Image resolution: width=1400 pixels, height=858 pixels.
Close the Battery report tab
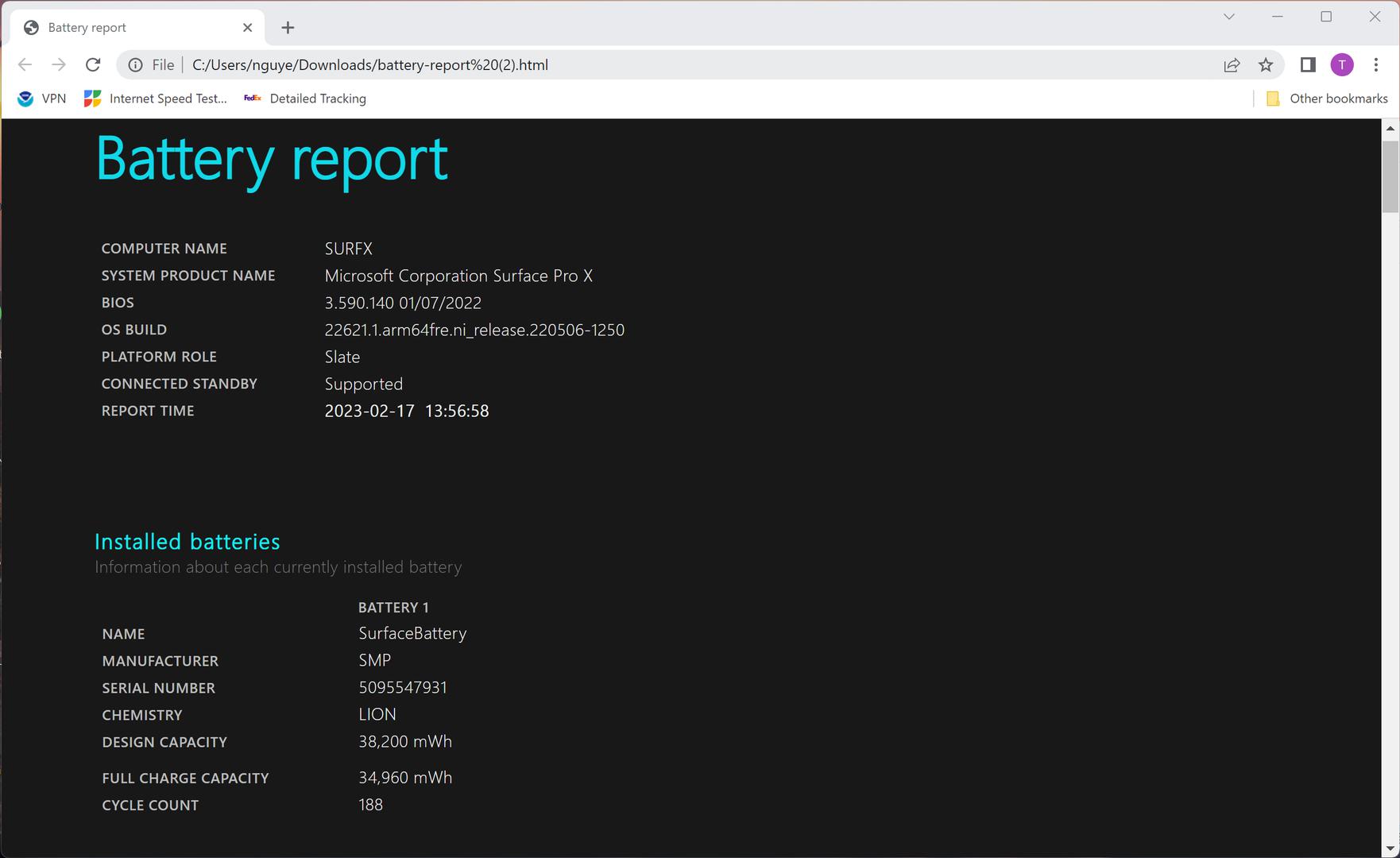point(247,28)
